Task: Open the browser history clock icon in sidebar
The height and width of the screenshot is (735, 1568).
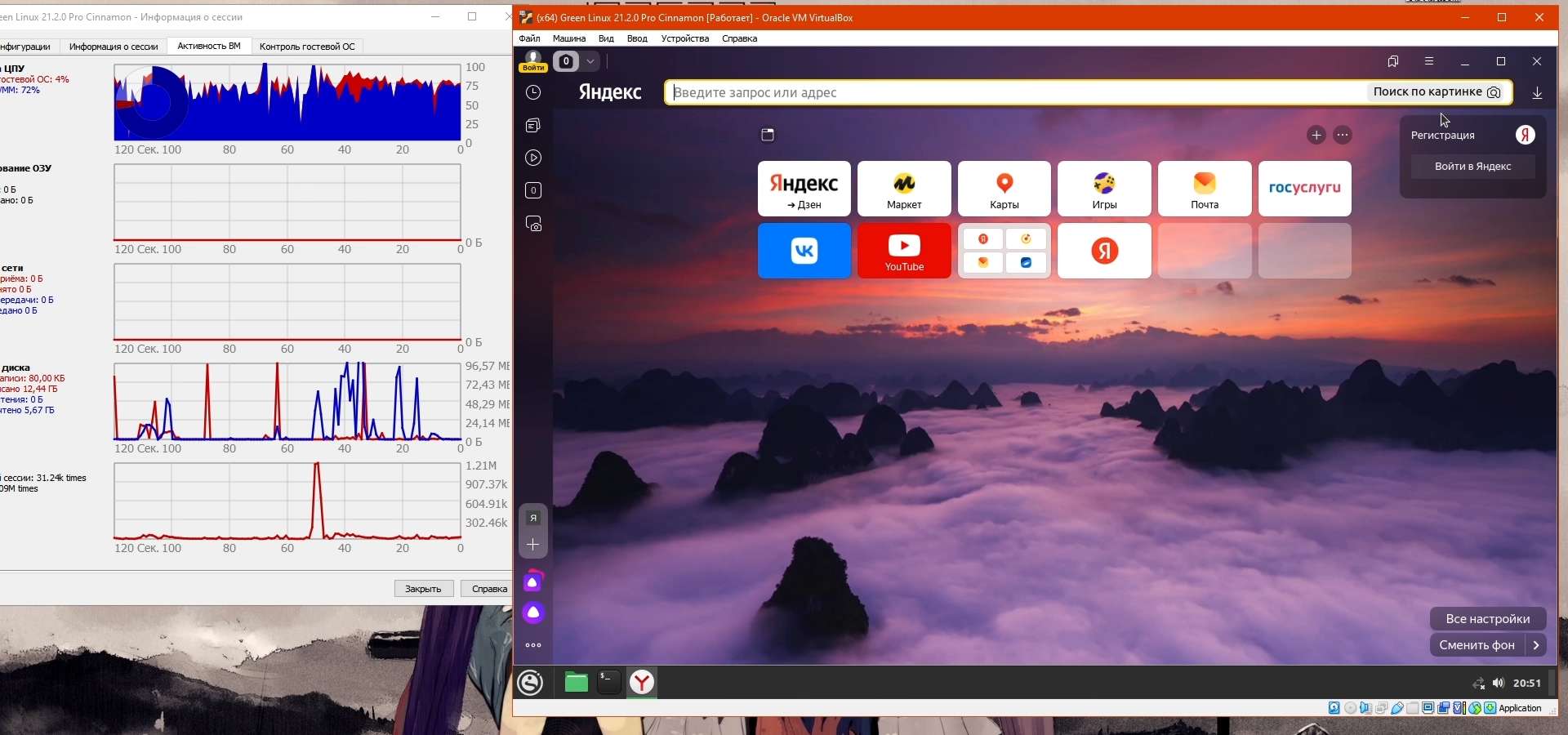Action: (x=533, y=93)
